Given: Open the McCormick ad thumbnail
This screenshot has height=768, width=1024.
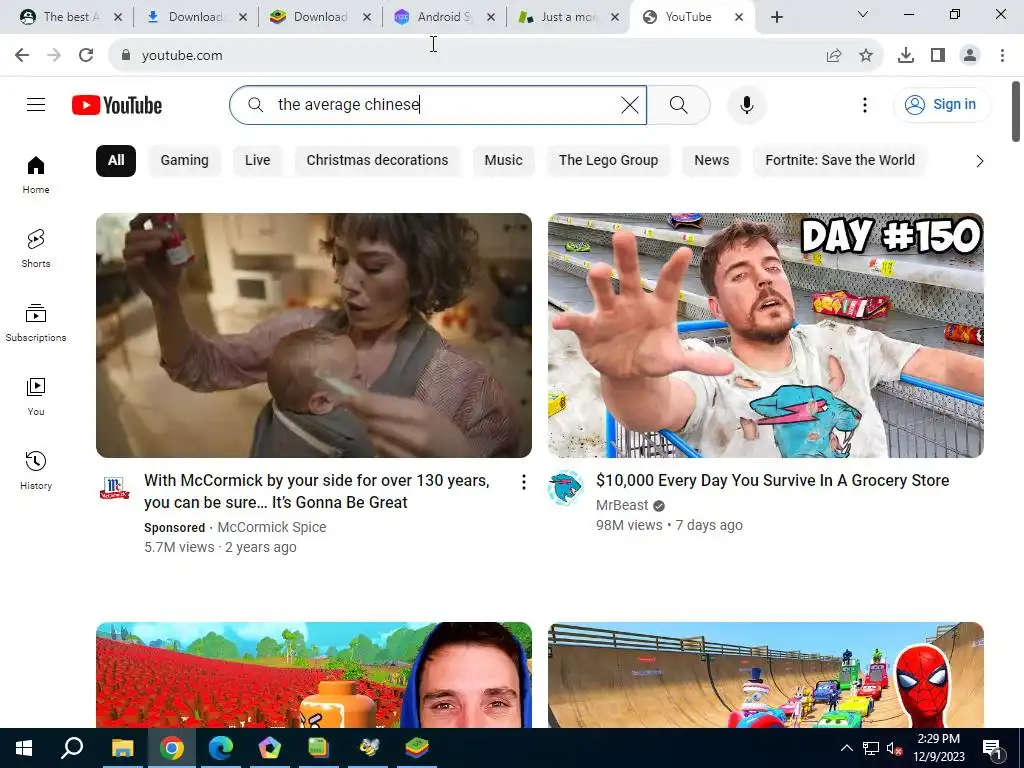Looking at the screenshot, I should [x=313, y=335].
